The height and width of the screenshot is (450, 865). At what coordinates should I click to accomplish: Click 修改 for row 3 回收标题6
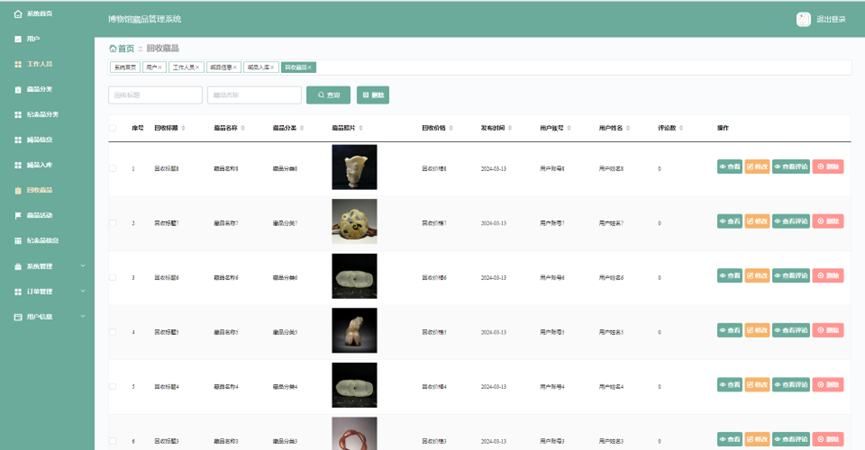click(757, 276)
